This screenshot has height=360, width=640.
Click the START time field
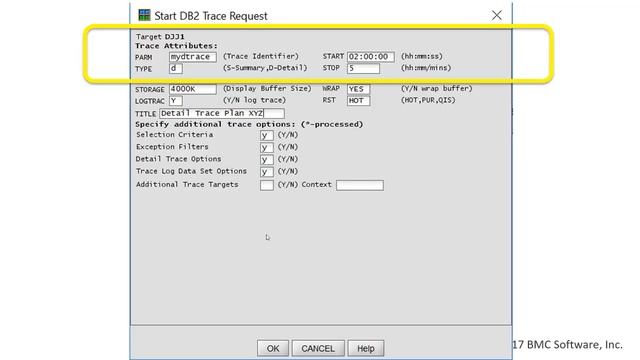coord(371,57)
